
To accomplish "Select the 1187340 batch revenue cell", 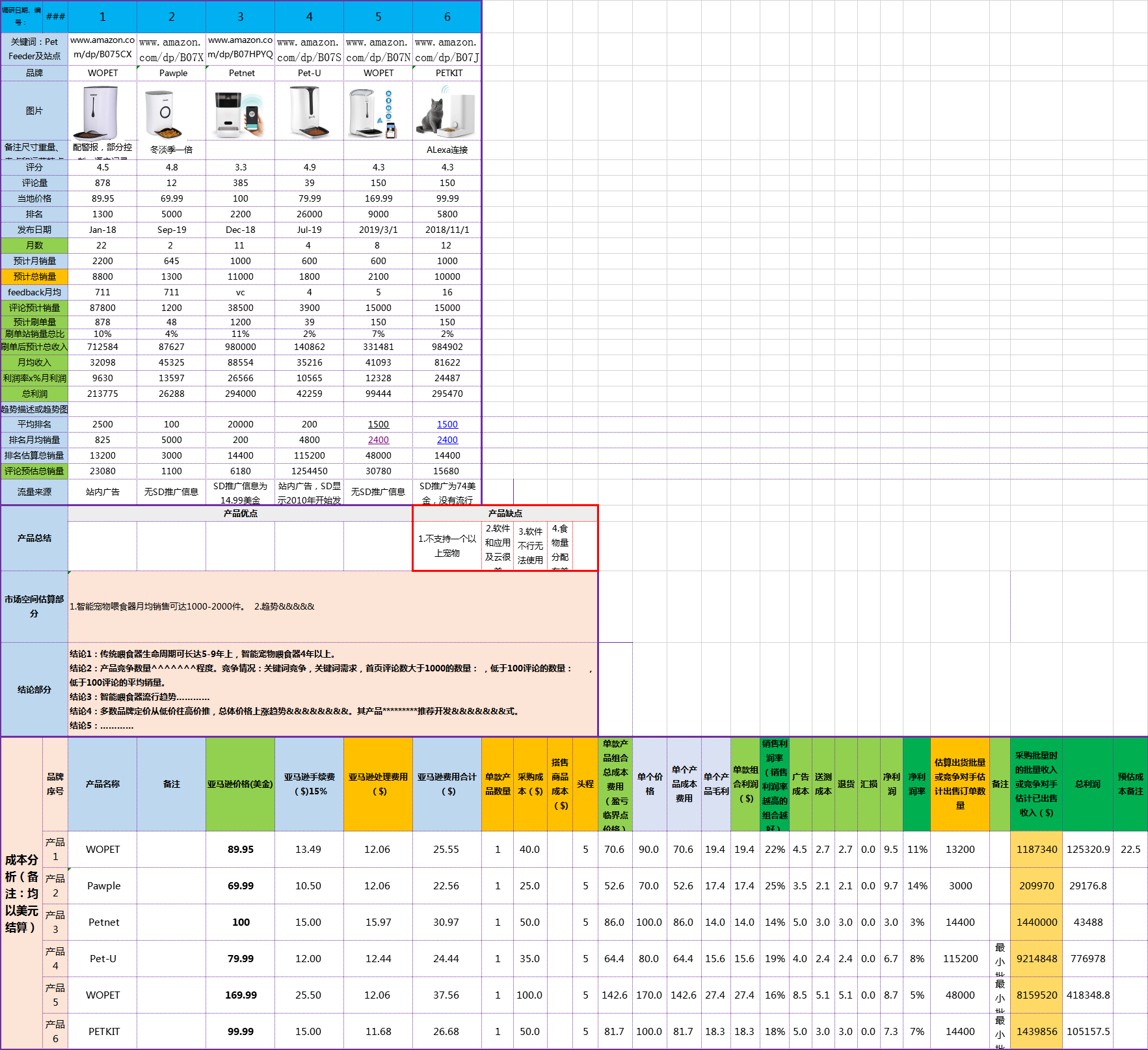I will coord(1037,850).
